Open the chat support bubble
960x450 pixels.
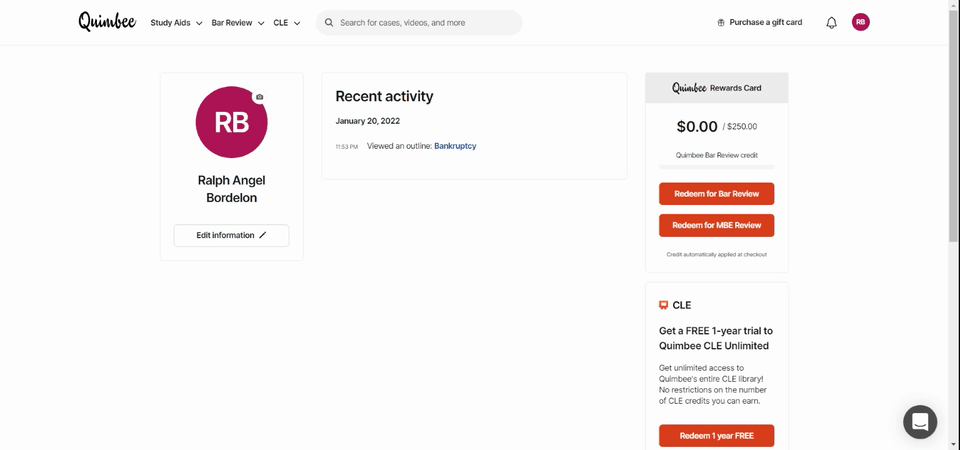920,422
